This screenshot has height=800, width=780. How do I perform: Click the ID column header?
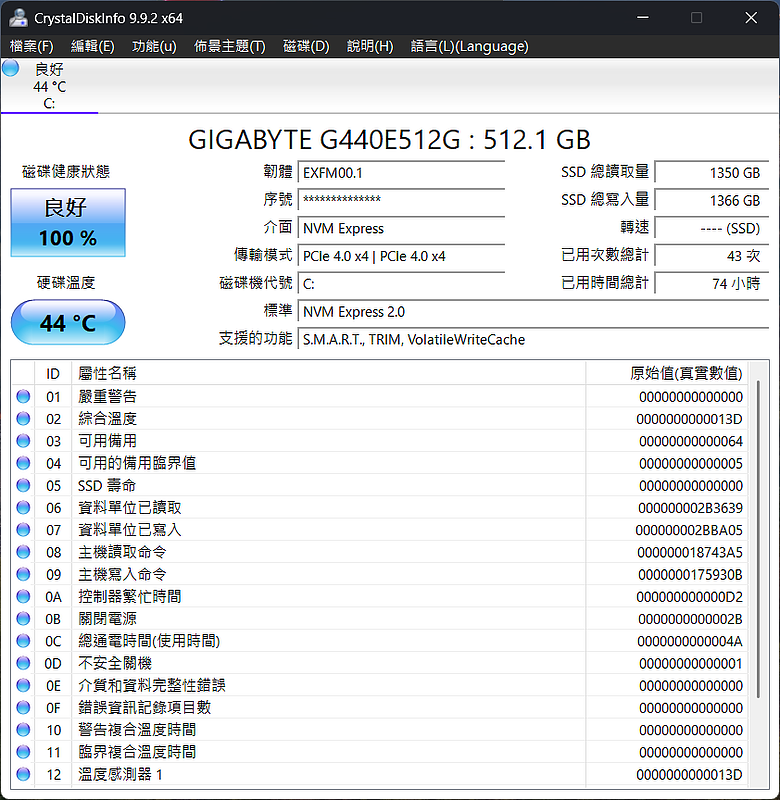53,373
